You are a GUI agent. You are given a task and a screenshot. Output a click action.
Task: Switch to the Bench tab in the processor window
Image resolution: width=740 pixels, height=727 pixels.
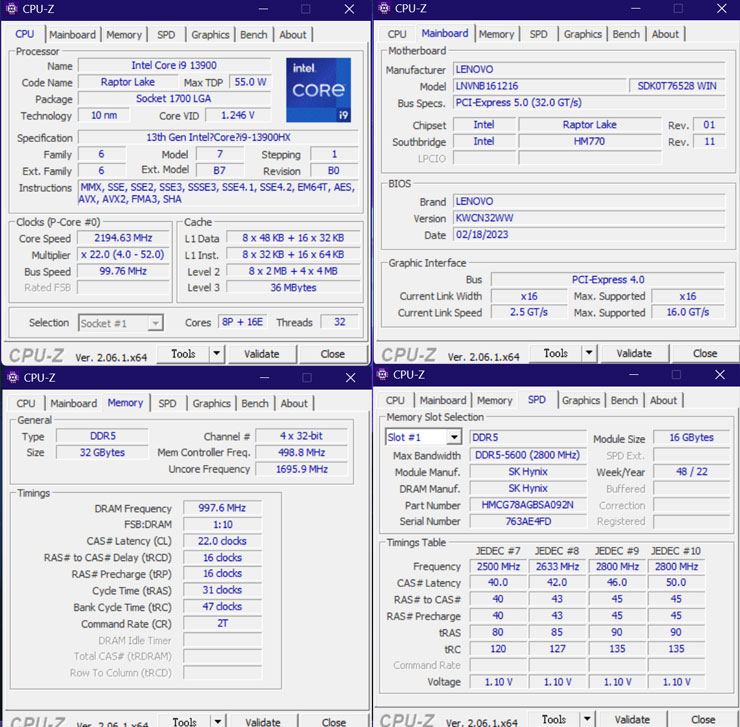tap(254, 34)
